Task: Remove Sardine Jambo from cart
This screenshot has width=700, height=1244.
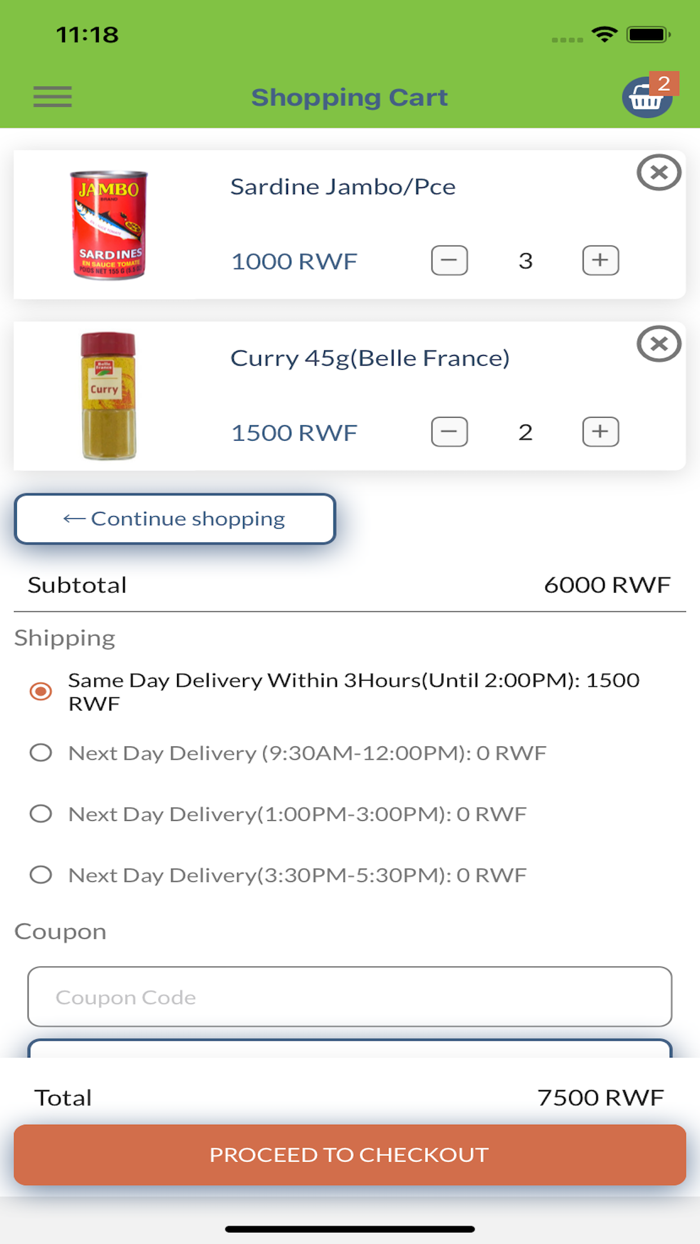Action: (658, 173)
